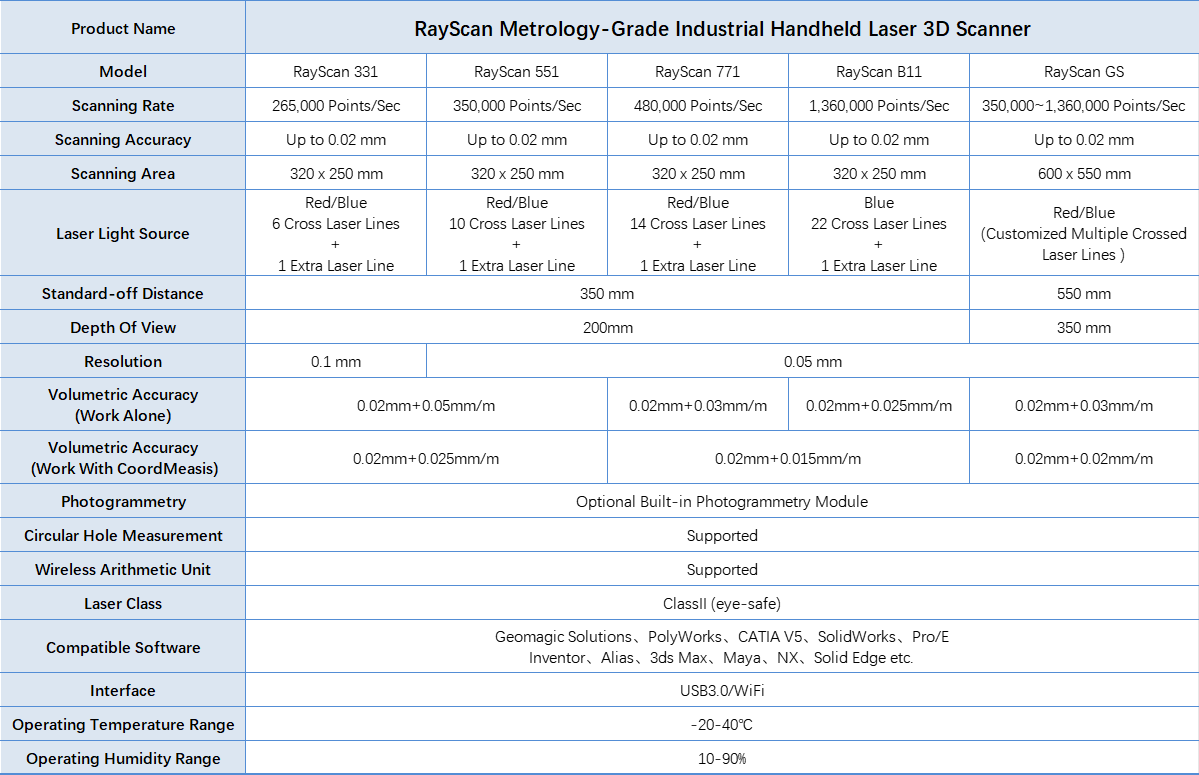Viewport: 1199px width, 775px height.
Task: Click the 'Standard-off Distance' row label
Action: coord(123,293)
